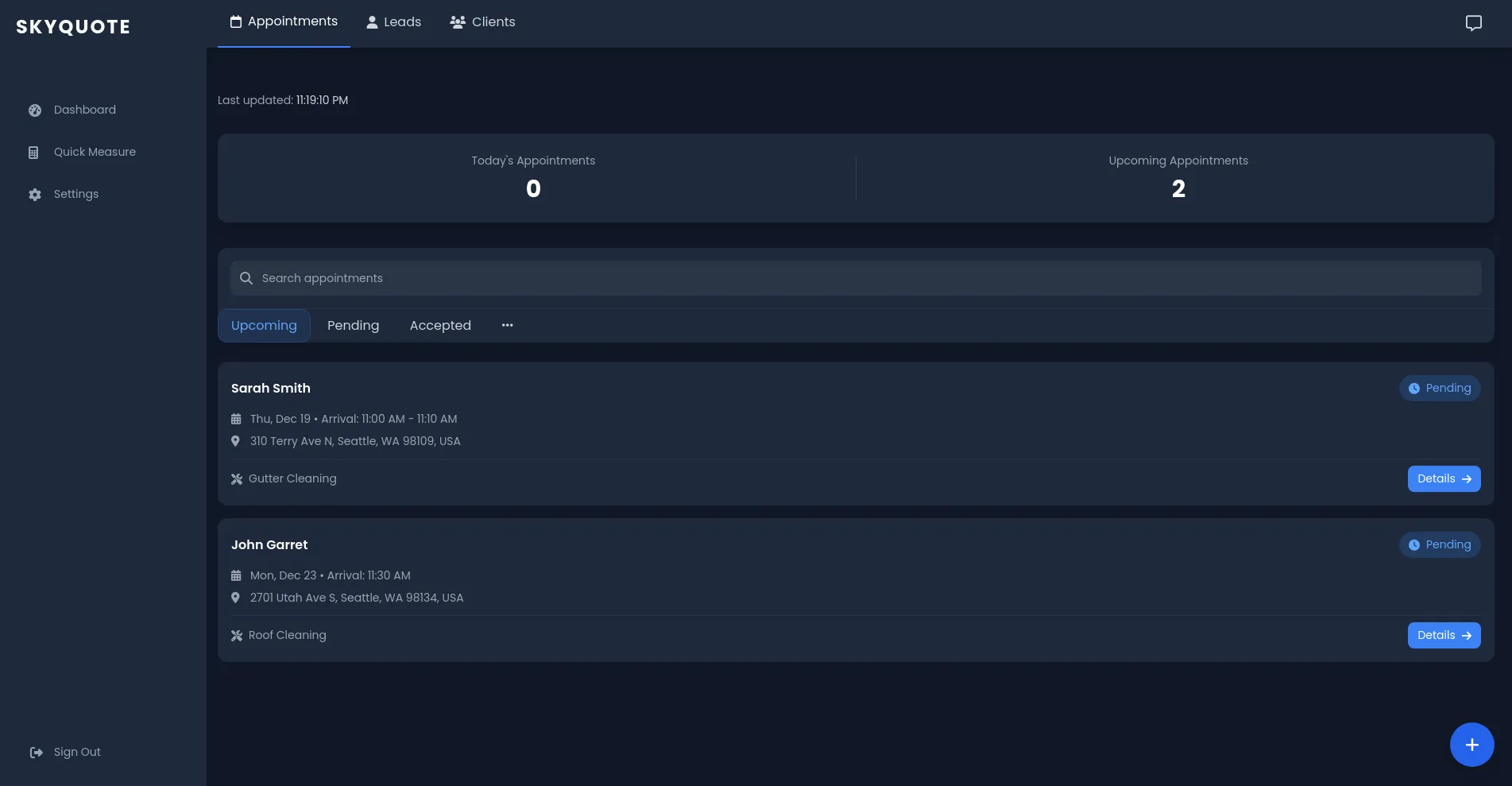Viewport: 1512px width, 786px height.
Task: Click the add appointment plus button
Action: [x=1471, y=745]
